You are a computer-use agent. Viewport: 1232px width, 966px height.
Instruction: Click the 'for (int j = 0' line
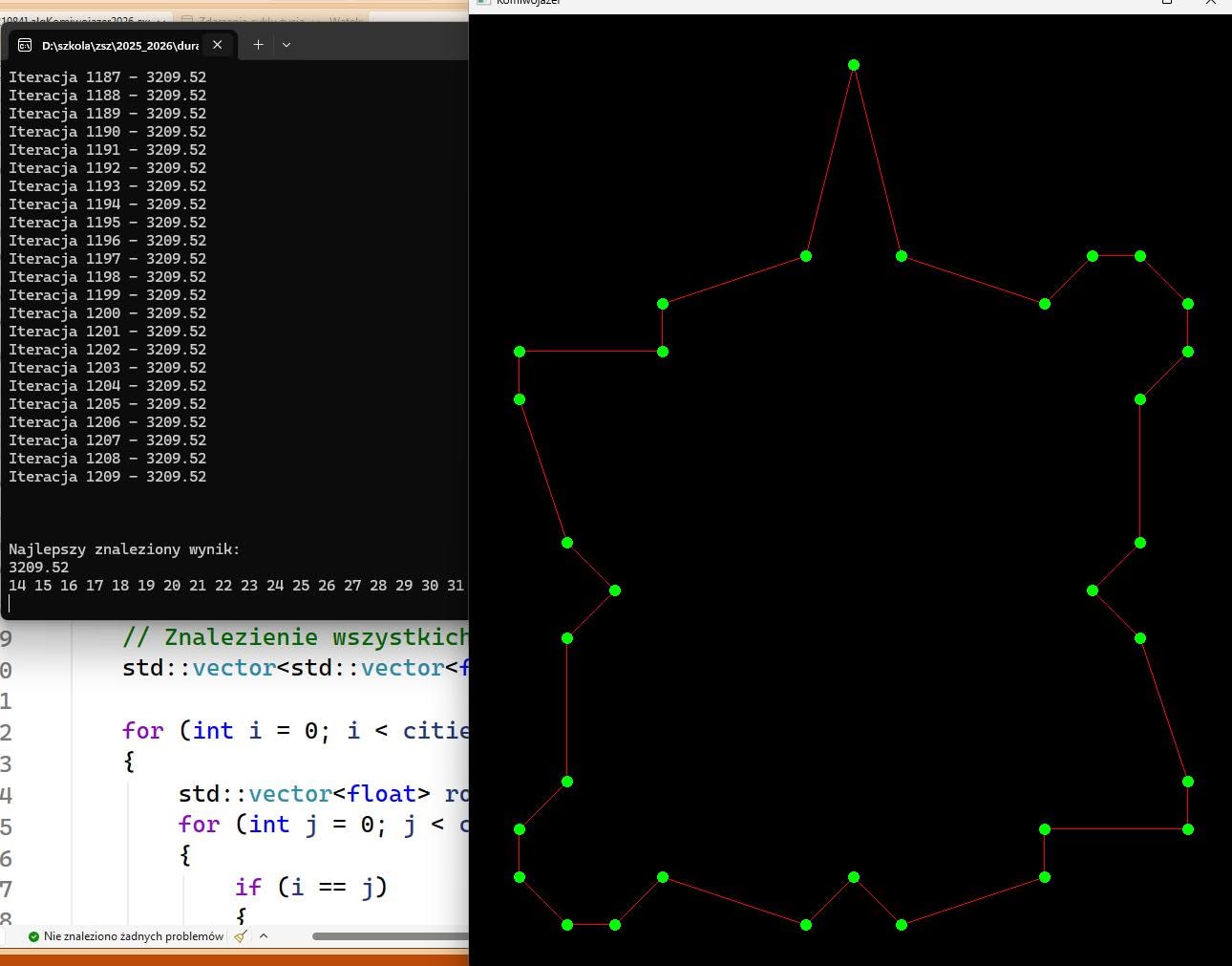coord(324,825)
